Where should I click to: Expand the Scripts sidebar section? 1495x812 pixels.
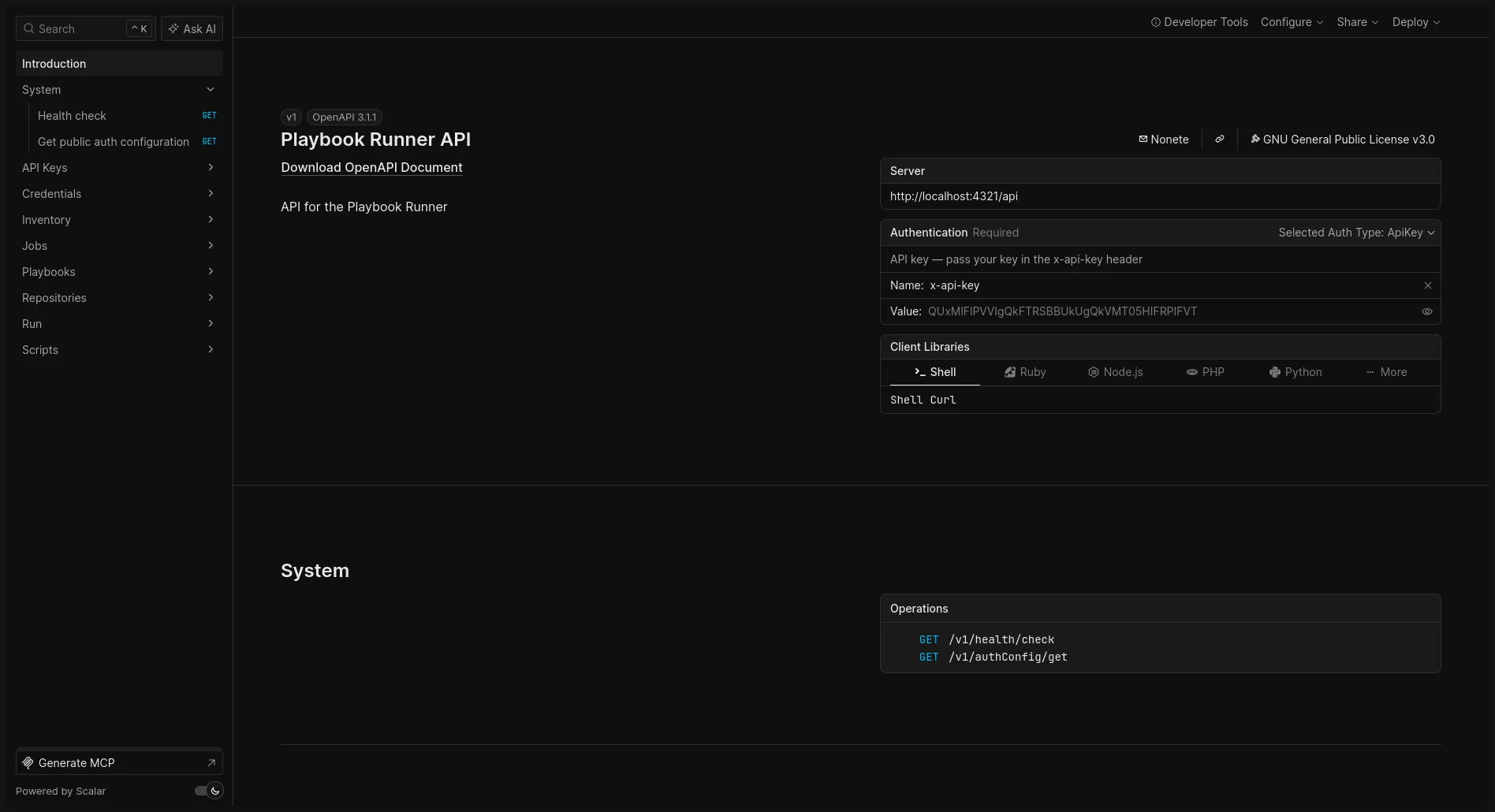[x=211, y=350]
